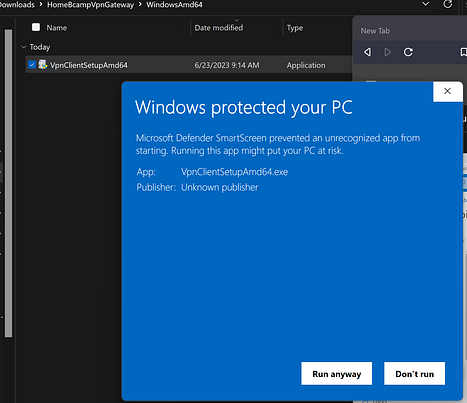Click the VpnClientSetupAmd64 application icon
The width and height of the screenshot is (467, 403).
point(42,64)
